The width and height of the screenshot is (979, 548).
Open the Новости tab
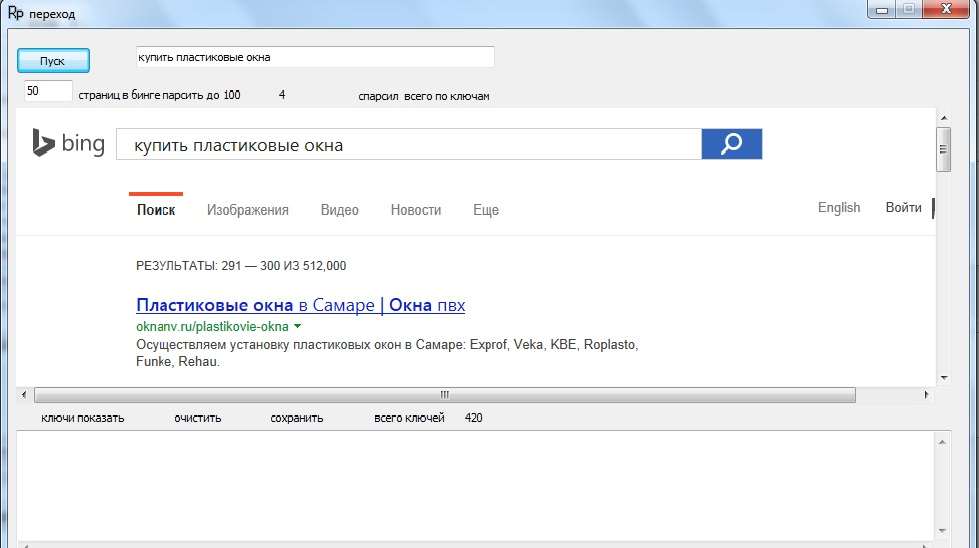416,210
